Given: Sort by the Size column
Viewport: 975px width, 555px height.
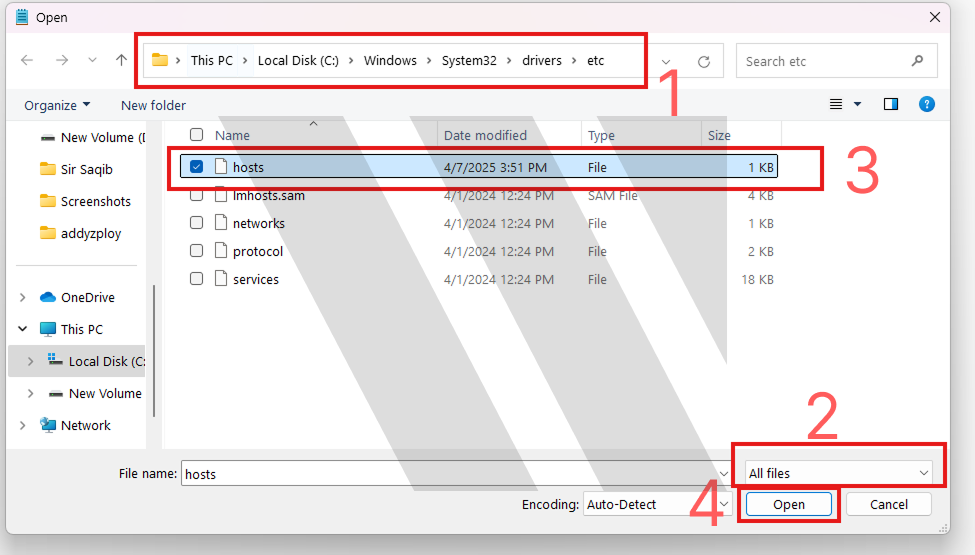Looking at the screenshot, I should click(x=719, y=135).
